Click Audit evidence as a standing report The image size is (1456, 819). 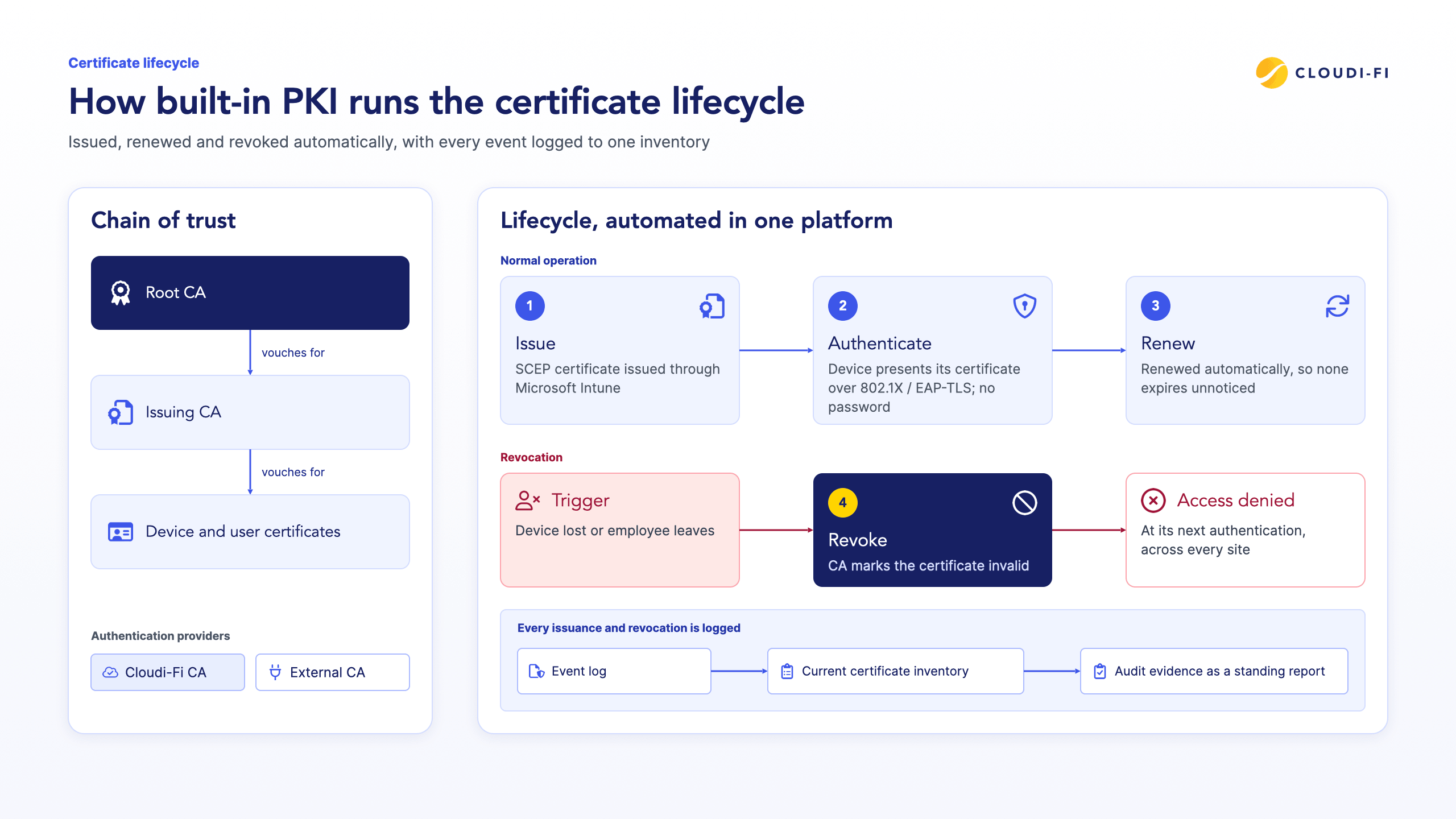pyautogui.click(x=1220, y=671)
